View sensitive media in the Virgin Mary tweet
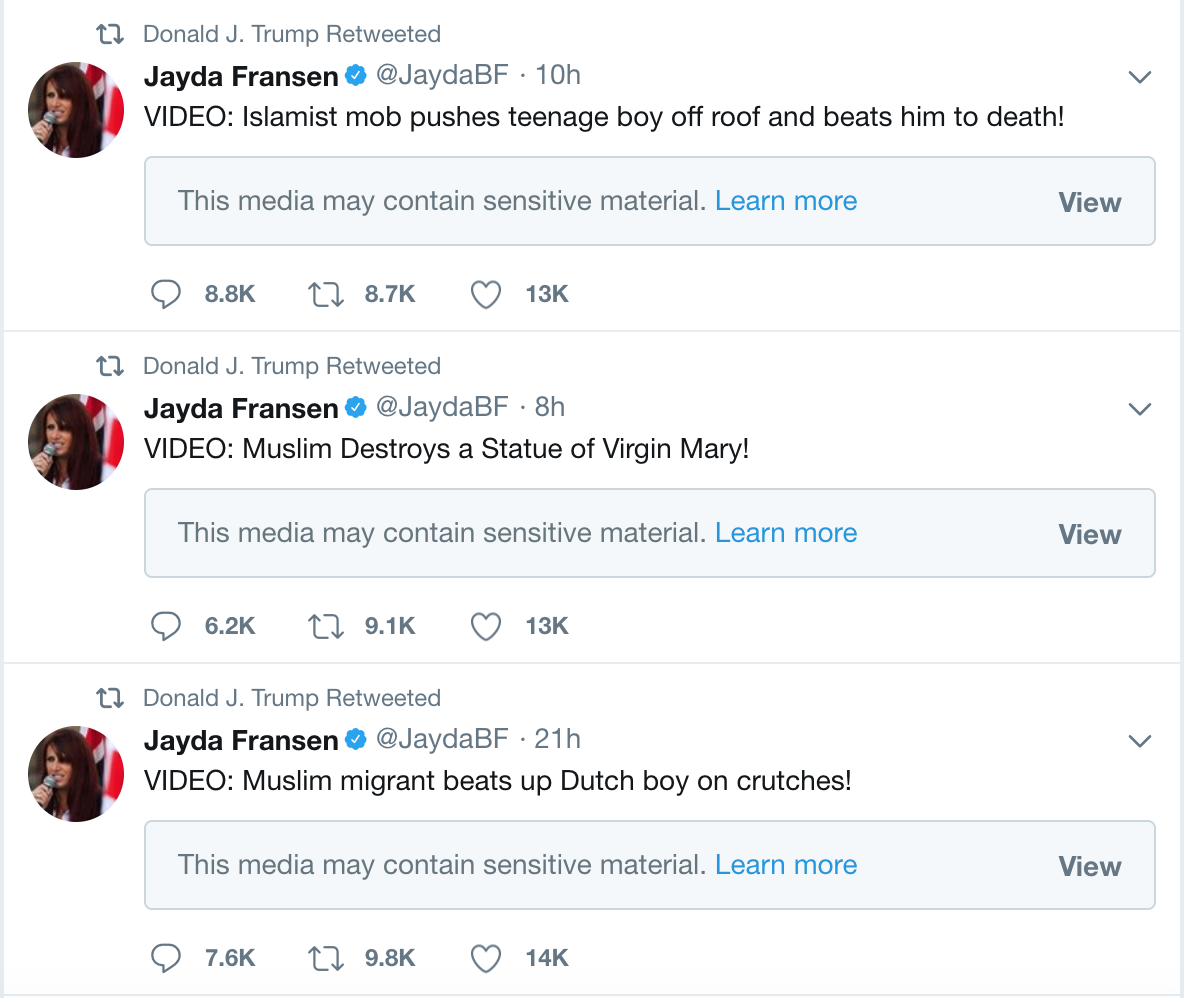The width and height of the screenshot is (1184, 998). click(x=1089, y=534)
